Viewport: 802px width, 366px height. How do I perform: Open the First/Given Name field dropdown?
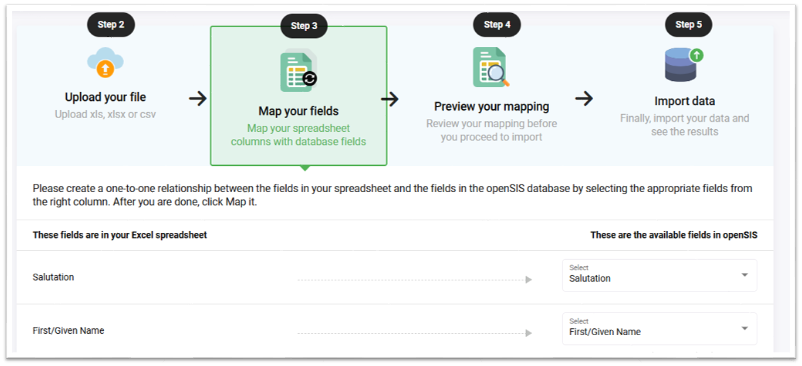659,329
